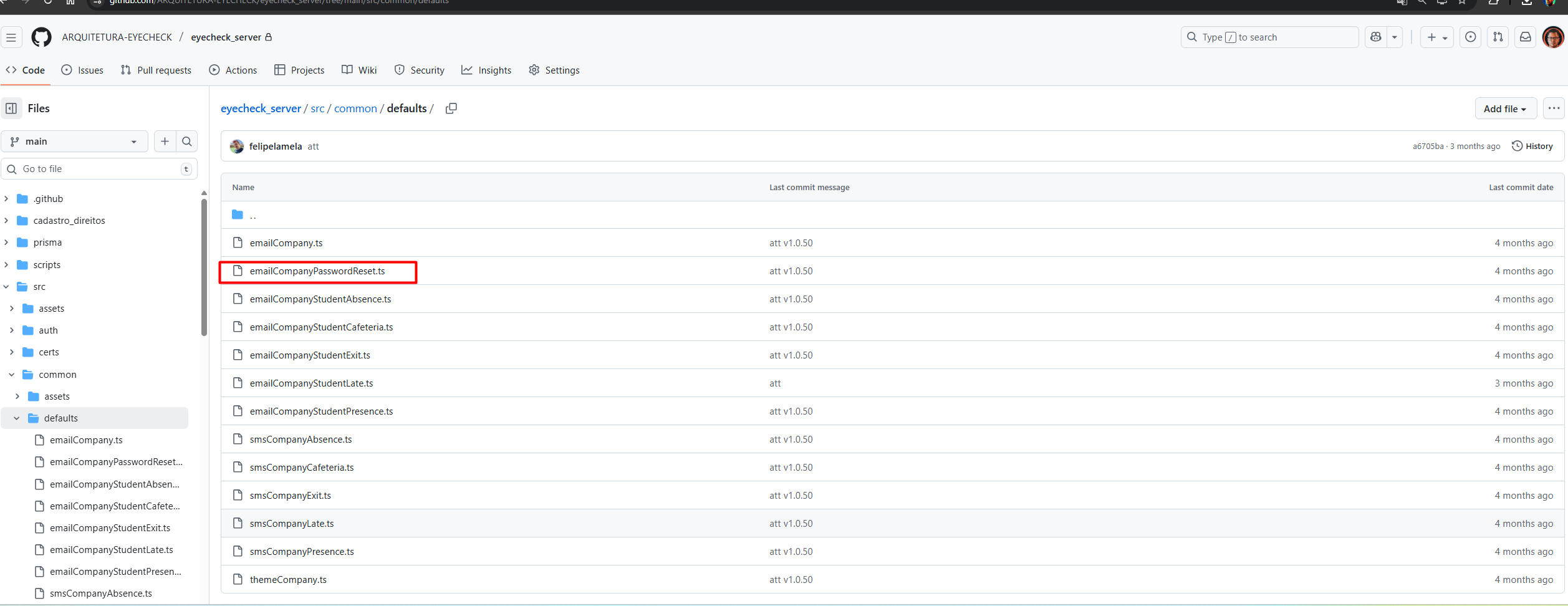Expand the auth folder in tree

(x=12, y=330)
